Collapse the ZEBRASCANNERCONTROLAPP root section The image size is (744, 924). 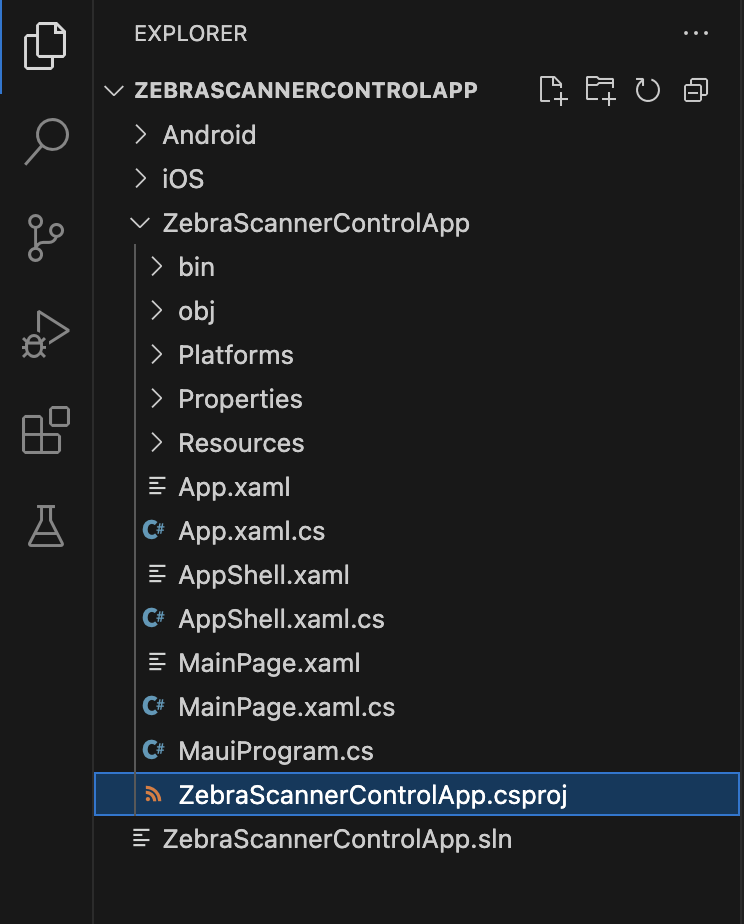pos(305,90)
